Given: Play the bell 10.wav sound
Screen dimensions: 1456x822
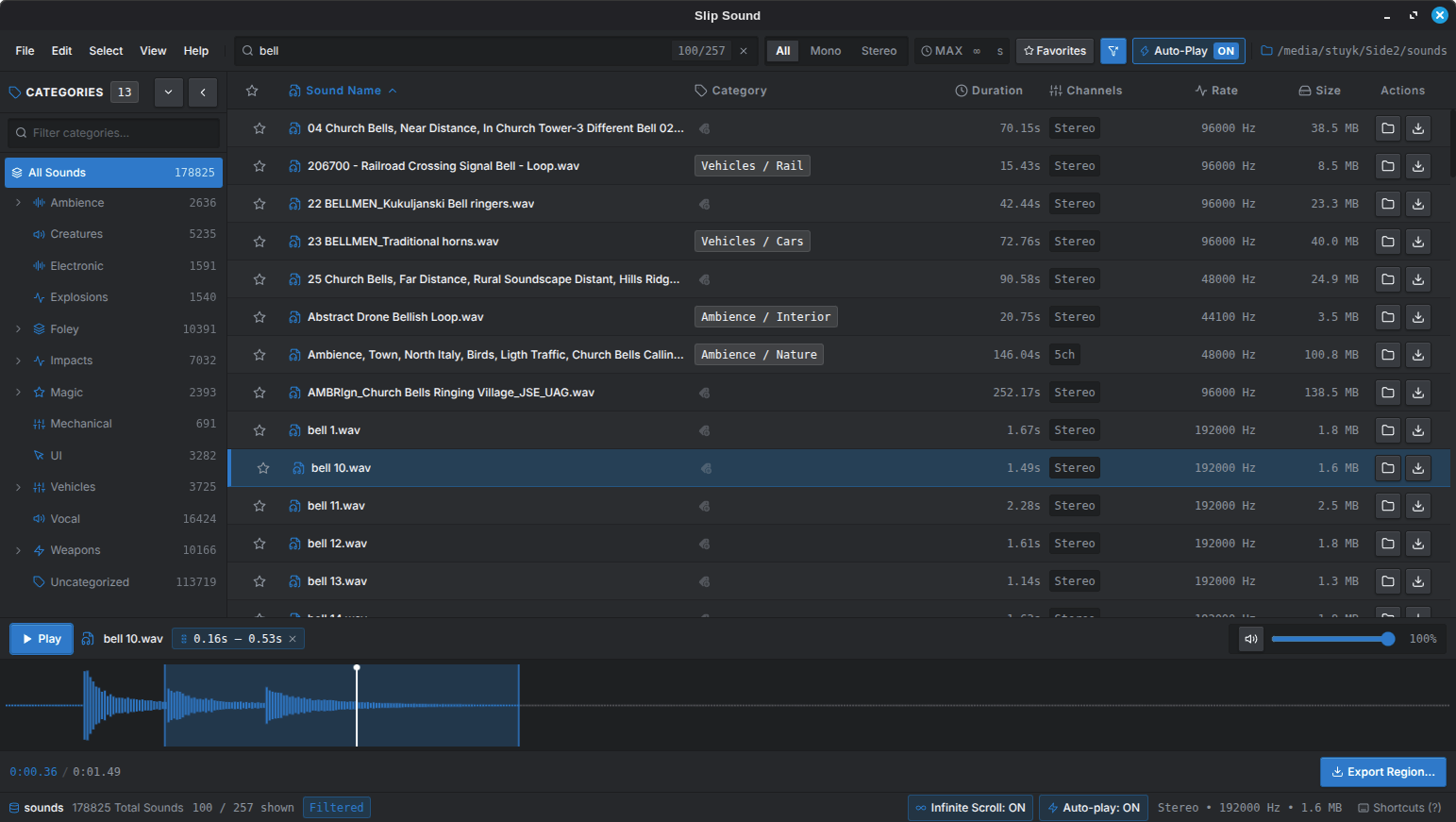Looking at the screenshot, I should pyautogui.click(x=42, y=639).
